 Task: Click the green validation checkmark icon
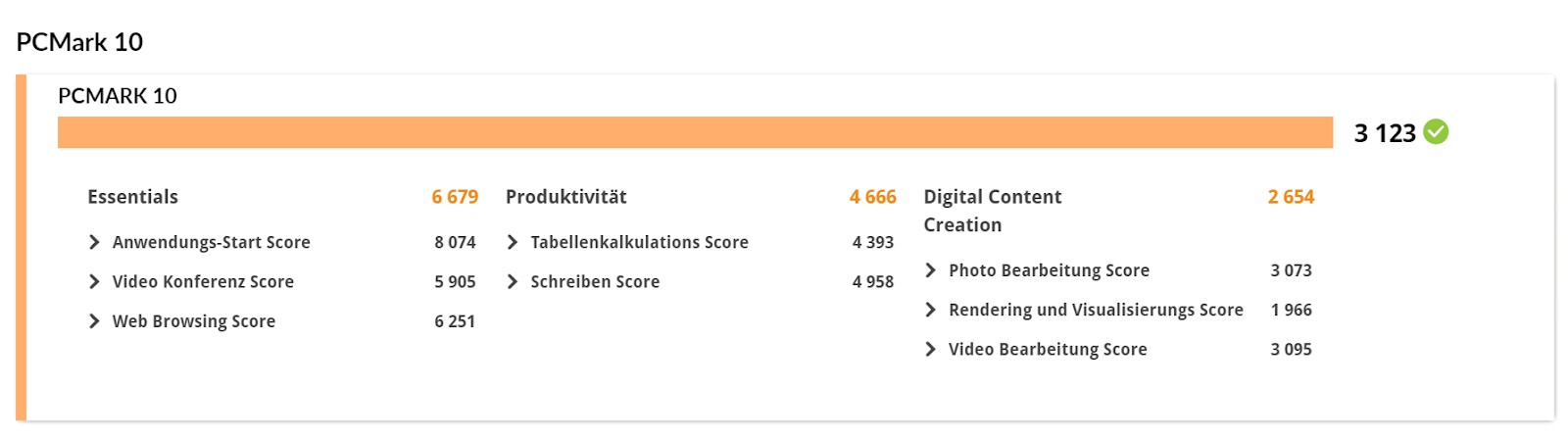click(1436, 131)
